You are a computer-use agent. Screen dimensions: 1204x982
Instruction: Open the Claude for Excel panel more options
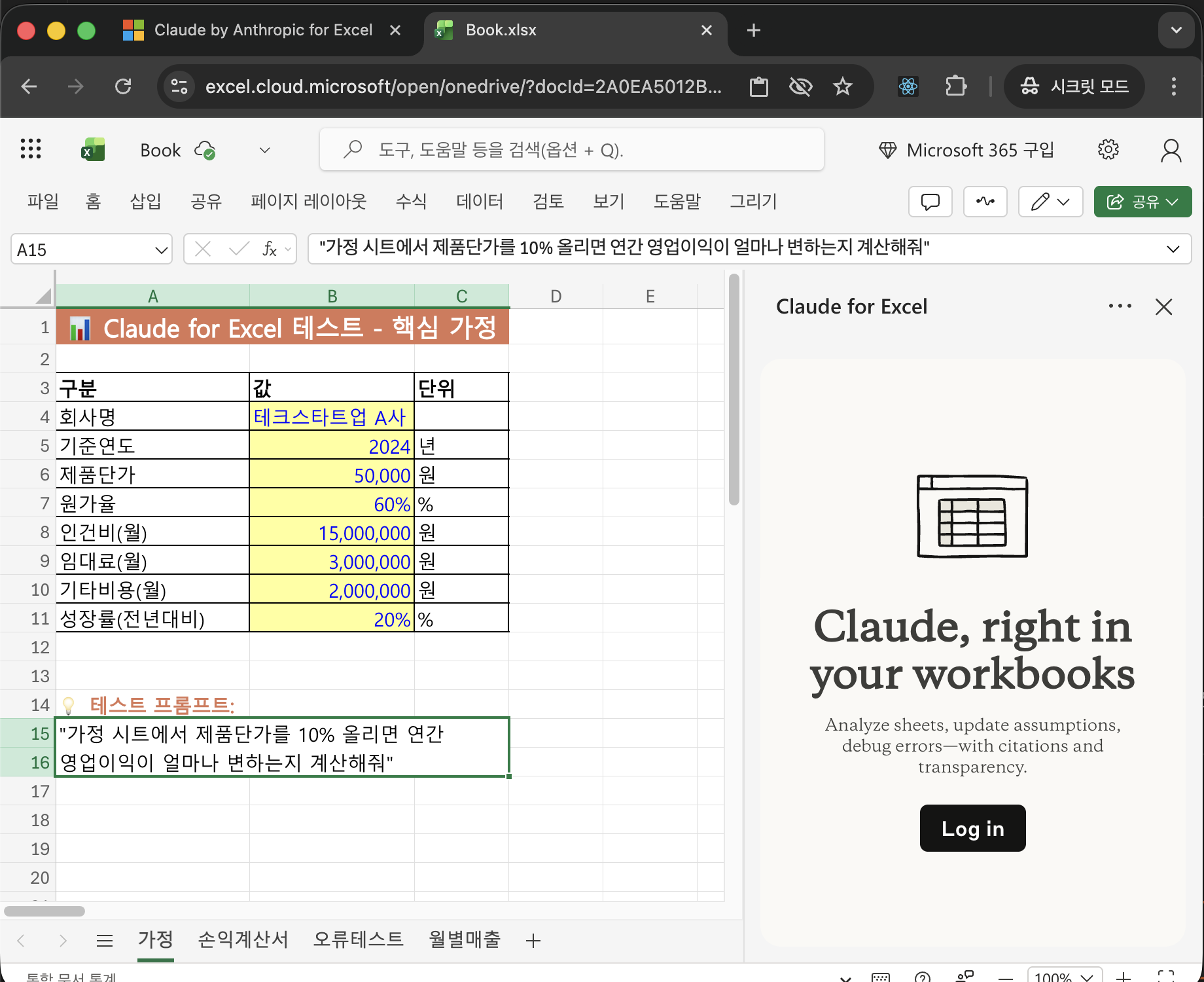(x=1120, y=306)
